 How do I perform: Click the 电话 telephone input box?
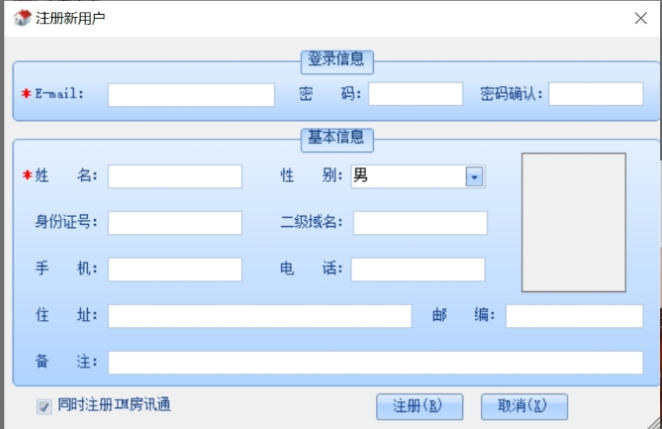(x=418, y=269)
